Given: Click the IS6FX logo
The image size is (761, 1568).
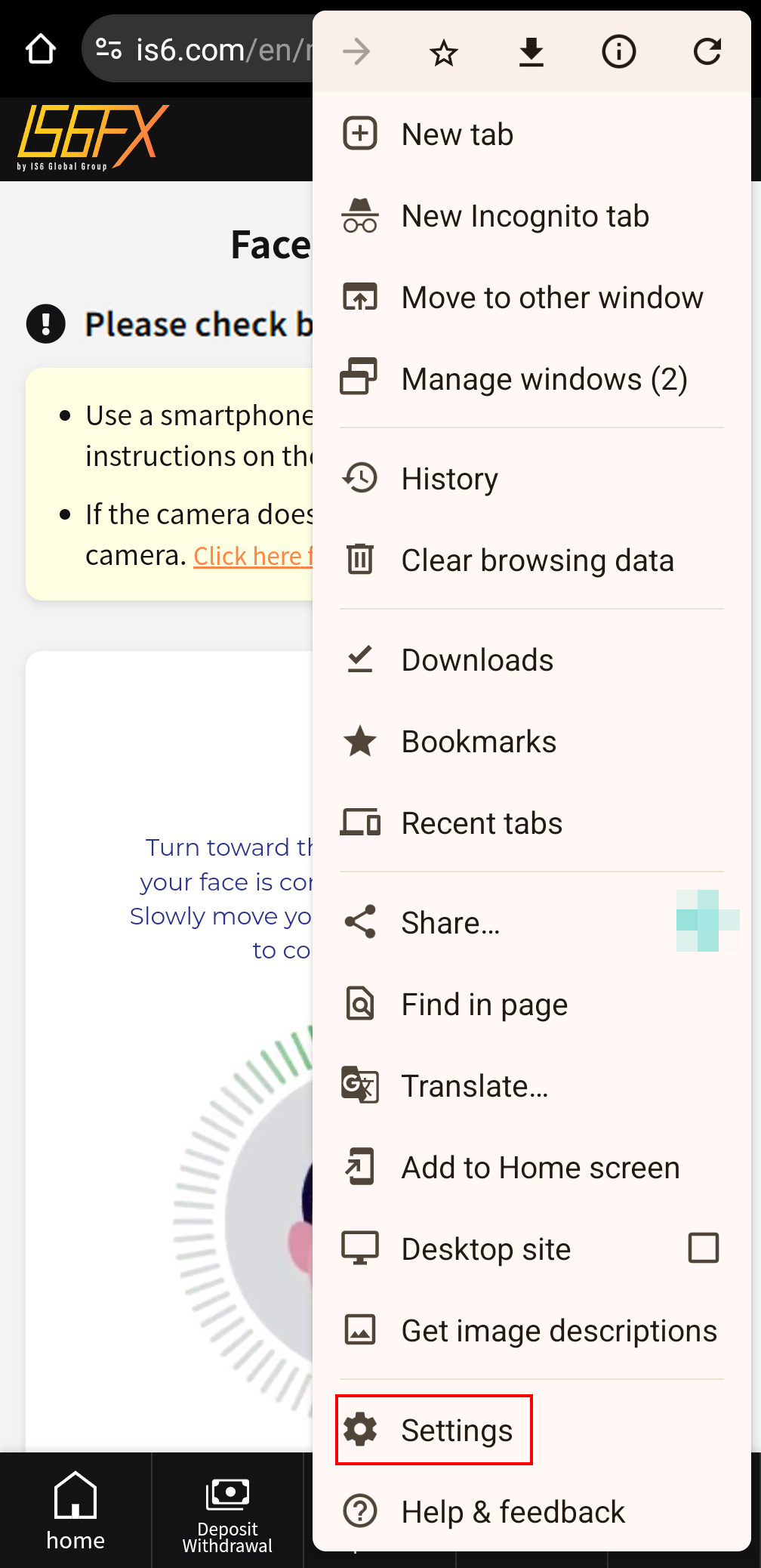Looking at the screenshot, I should coord(93,138).
